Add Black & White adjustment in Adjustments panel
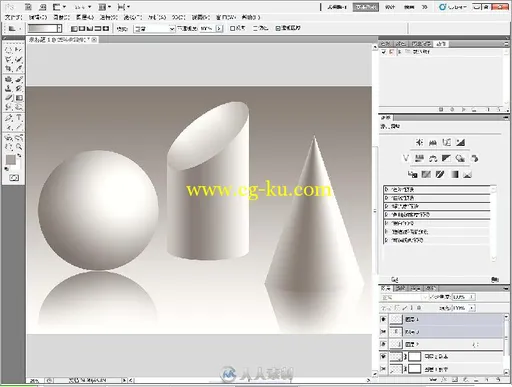This screenshot has height=387, width=512. (x=447, y=158)
